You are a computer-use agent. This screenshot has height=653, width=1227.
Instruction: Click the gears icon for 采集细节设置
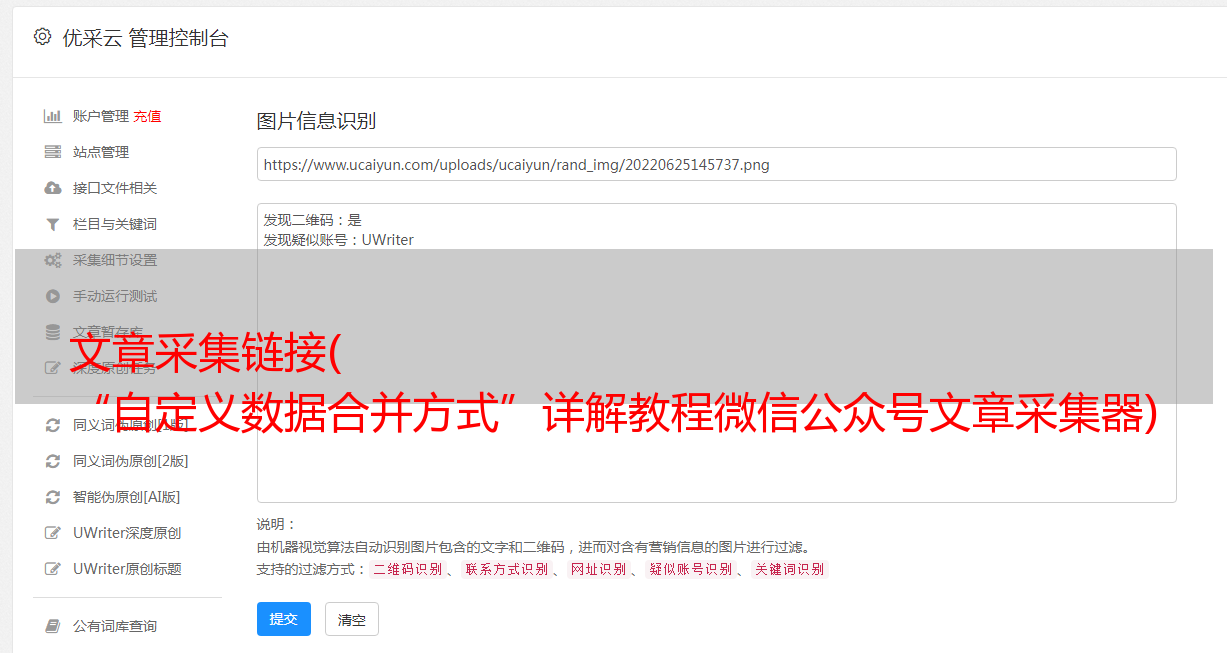tap(53, 260)
